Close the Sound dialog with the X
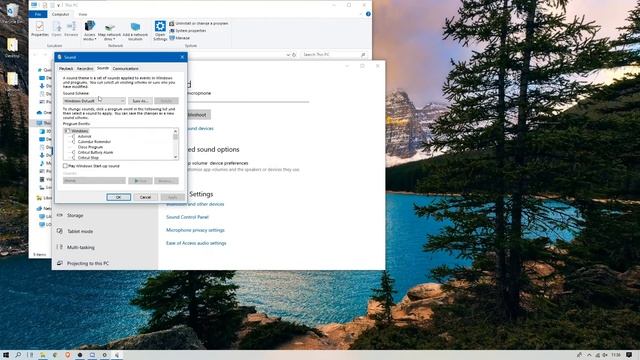Screen dimensions: 640x360 [x=182, y=57]
